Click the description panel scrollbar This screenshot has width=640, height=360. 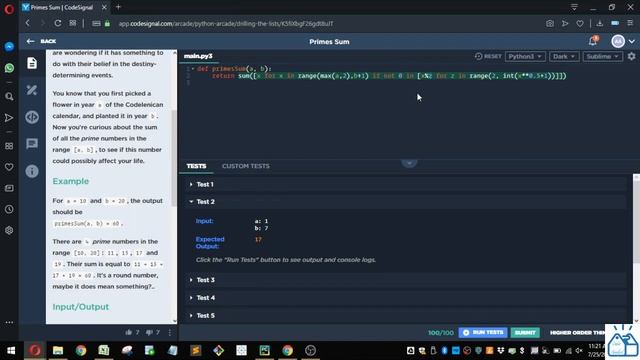point(174,157)
